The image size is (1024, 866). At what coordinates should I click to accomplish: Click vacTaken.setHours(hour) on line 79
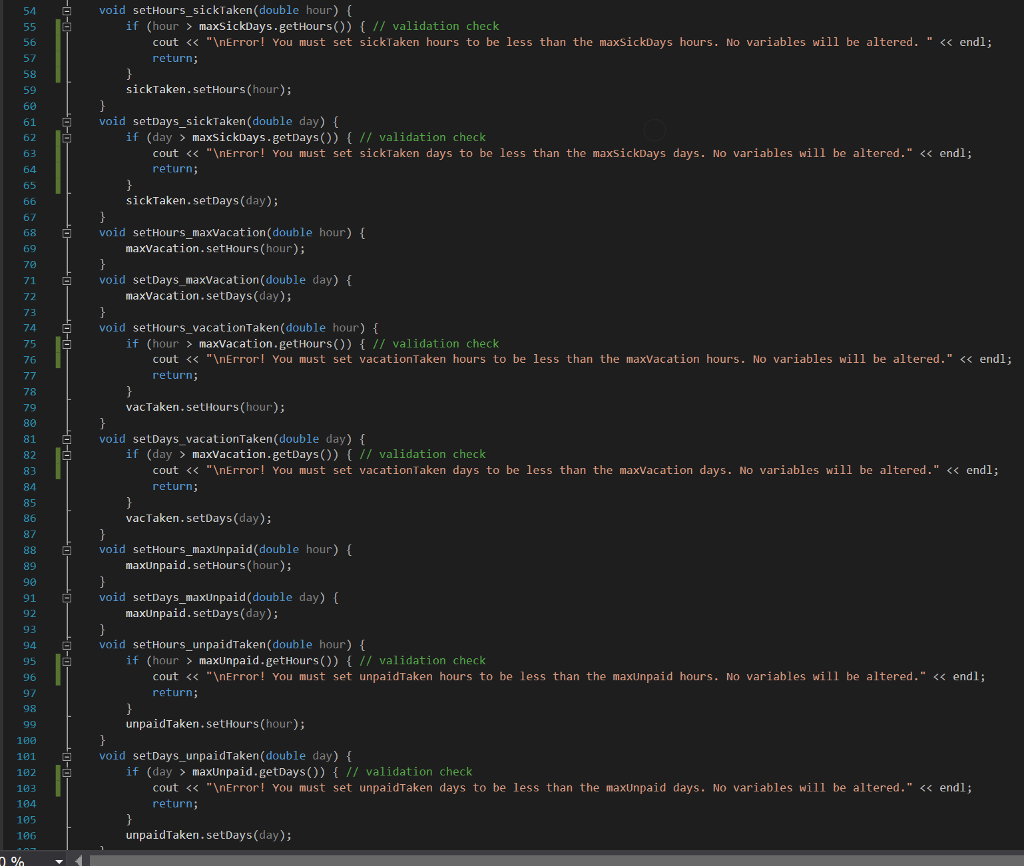click(x=206, y=407)
